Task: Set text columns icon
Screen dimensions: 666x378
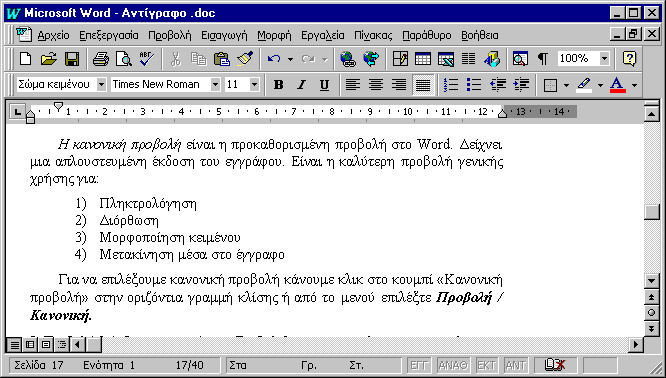Action: tap(468, 59)
